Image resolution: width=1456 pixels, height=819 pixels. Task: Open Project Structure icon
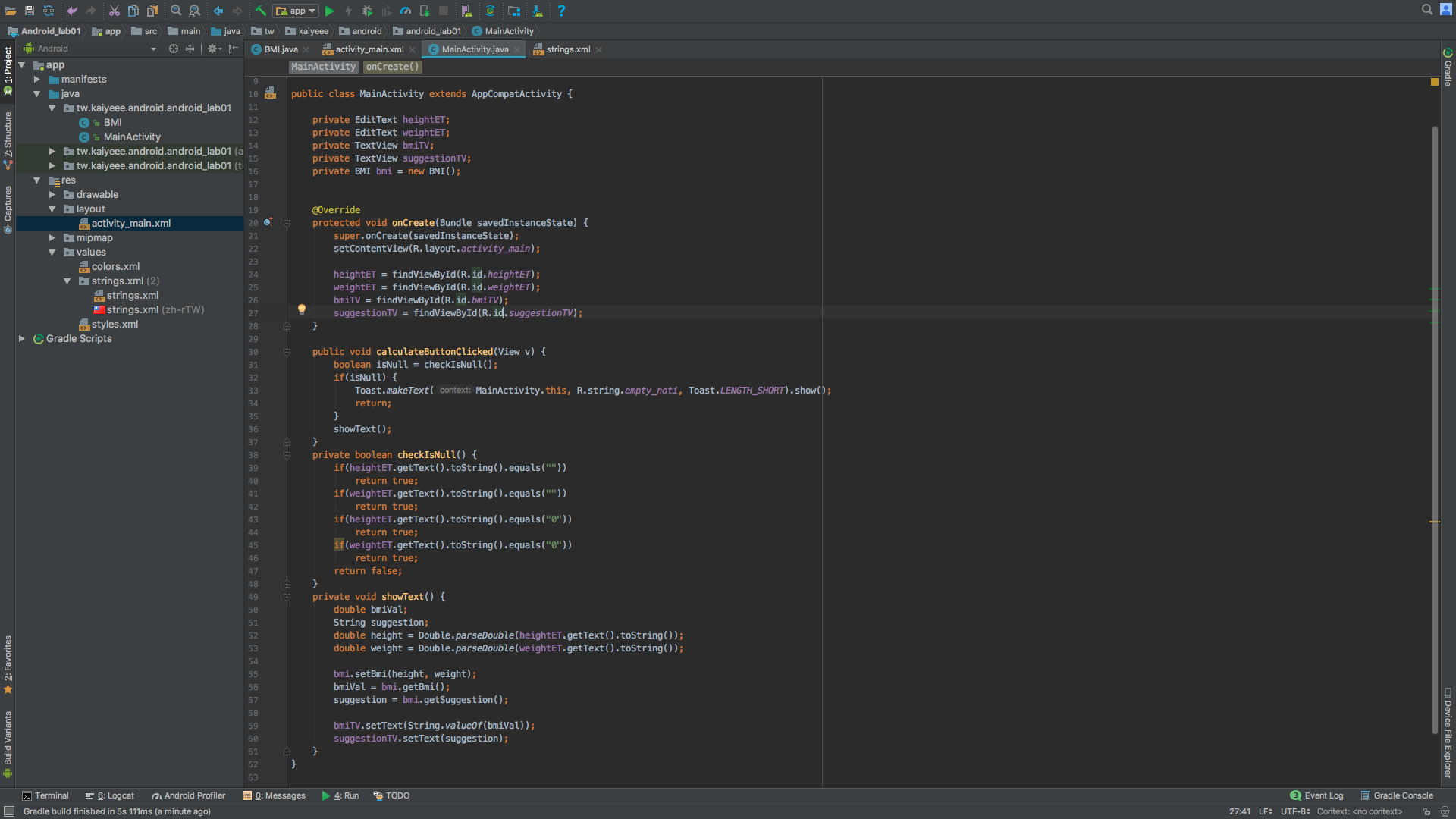pos(514,11)
